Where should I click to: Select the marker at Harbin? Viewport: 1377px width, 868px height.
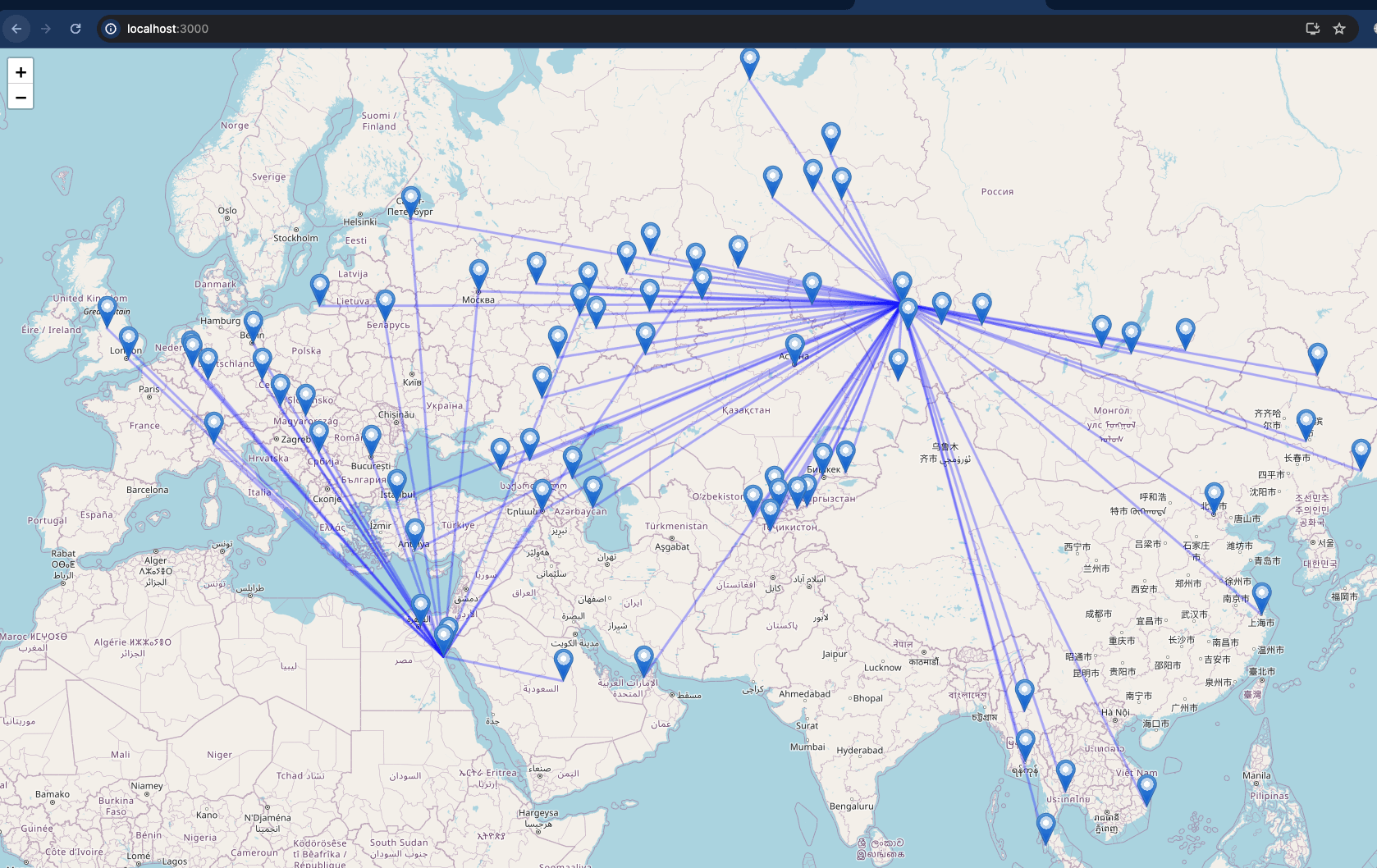point(1306,424)
